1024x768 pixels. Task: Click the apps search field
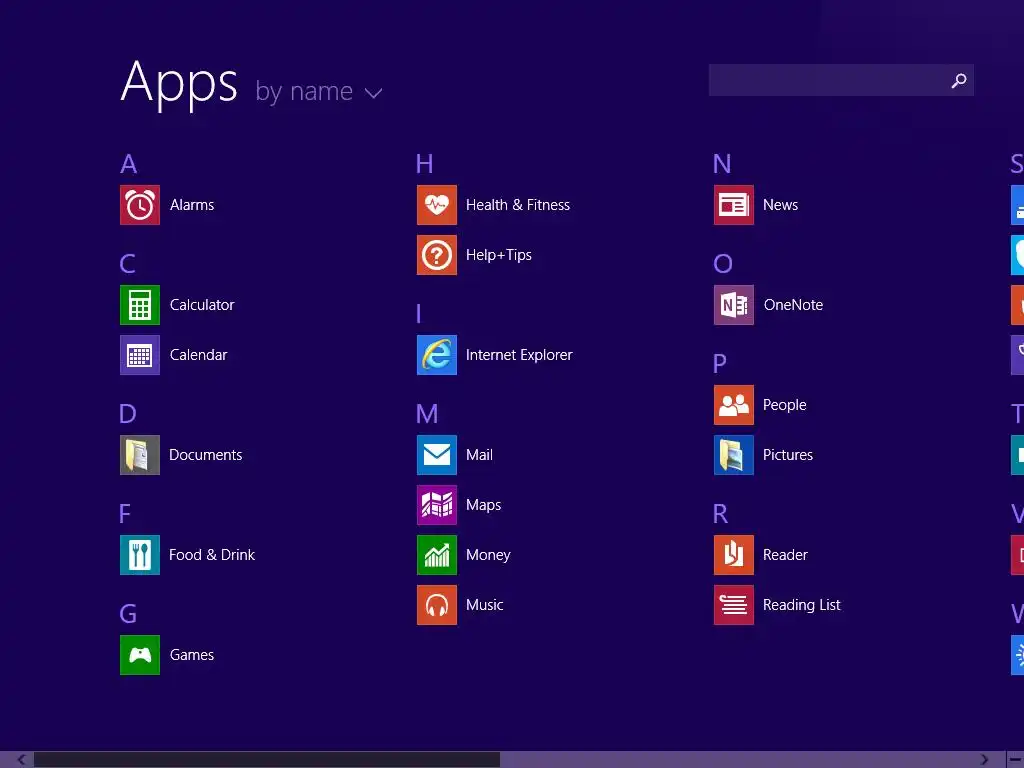click(841, 80)
